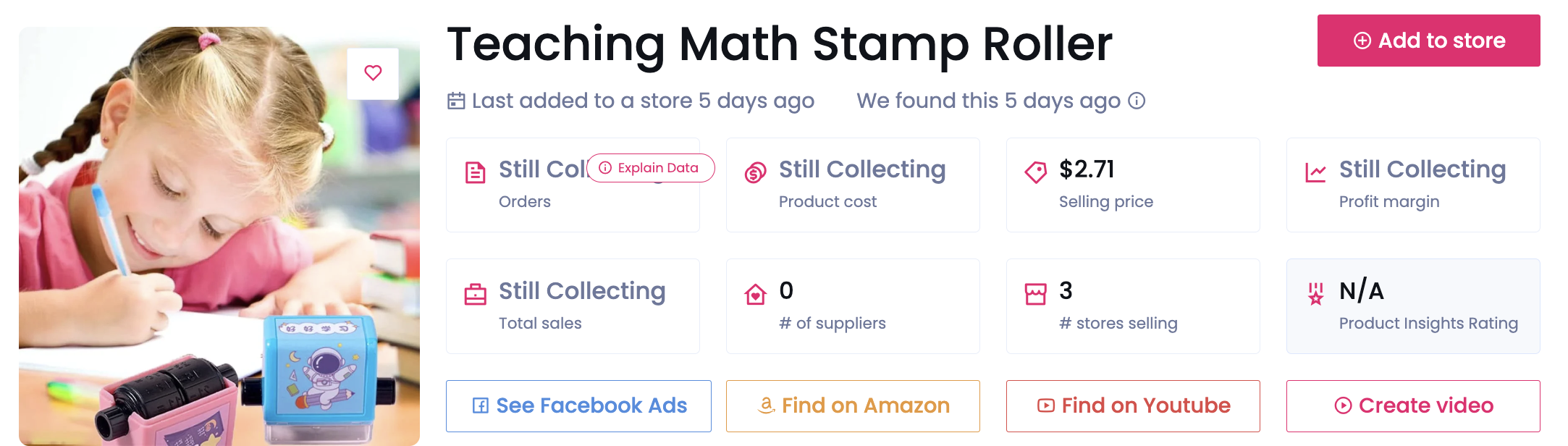Click the N/A Product Insights Rating card
This screenshot has width=1568, height=446.
tap(1413, 306)
